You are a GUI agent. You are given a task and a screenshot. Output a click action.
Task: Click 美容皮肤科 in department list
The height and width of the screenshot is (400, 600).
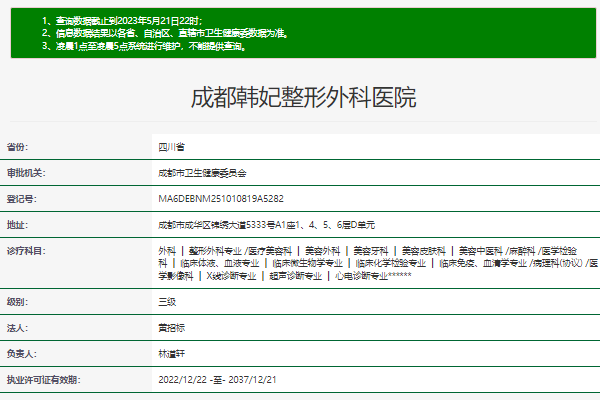pos(424,251)
